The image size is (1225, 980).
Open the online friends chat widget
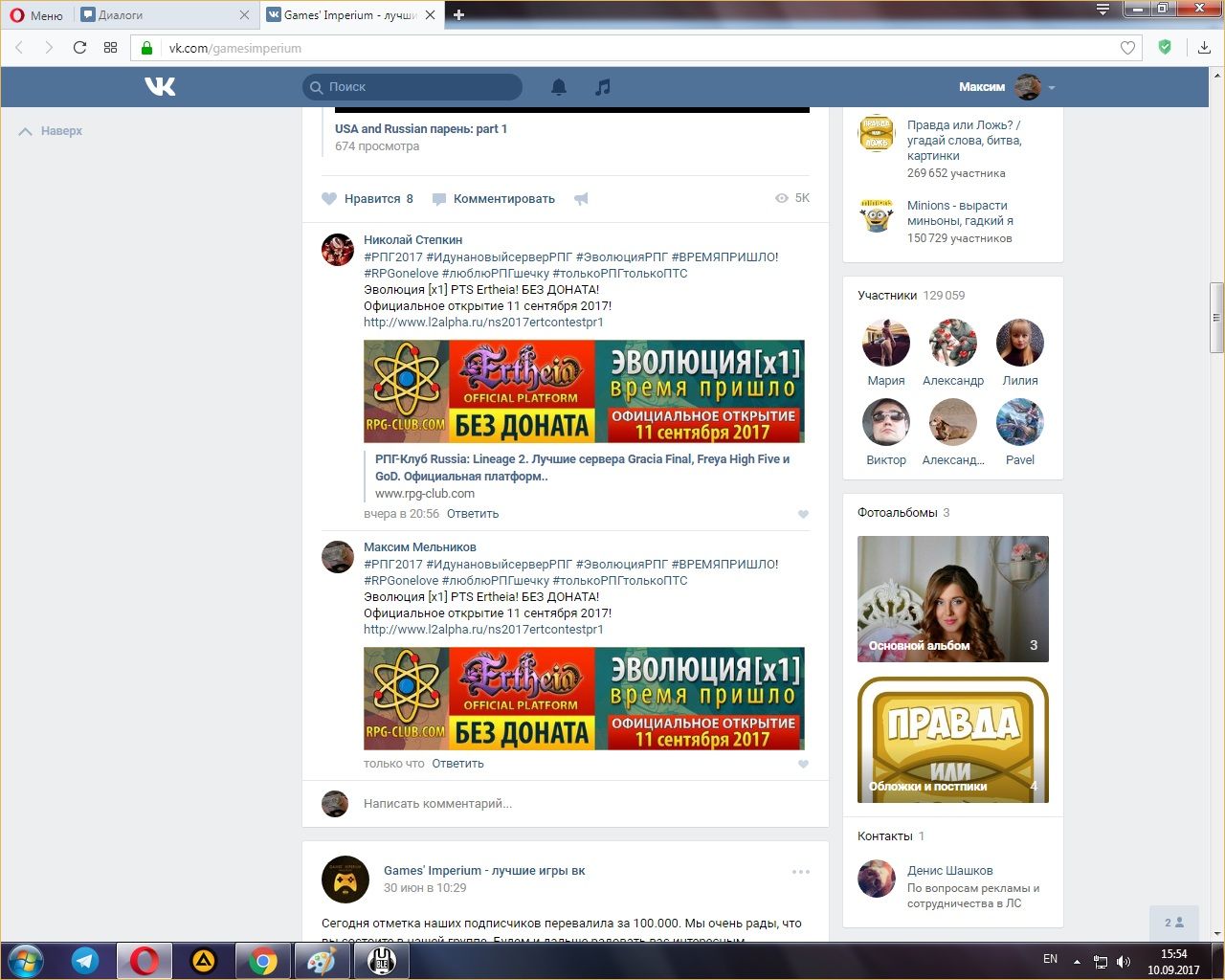click(x=1174, y=923)
